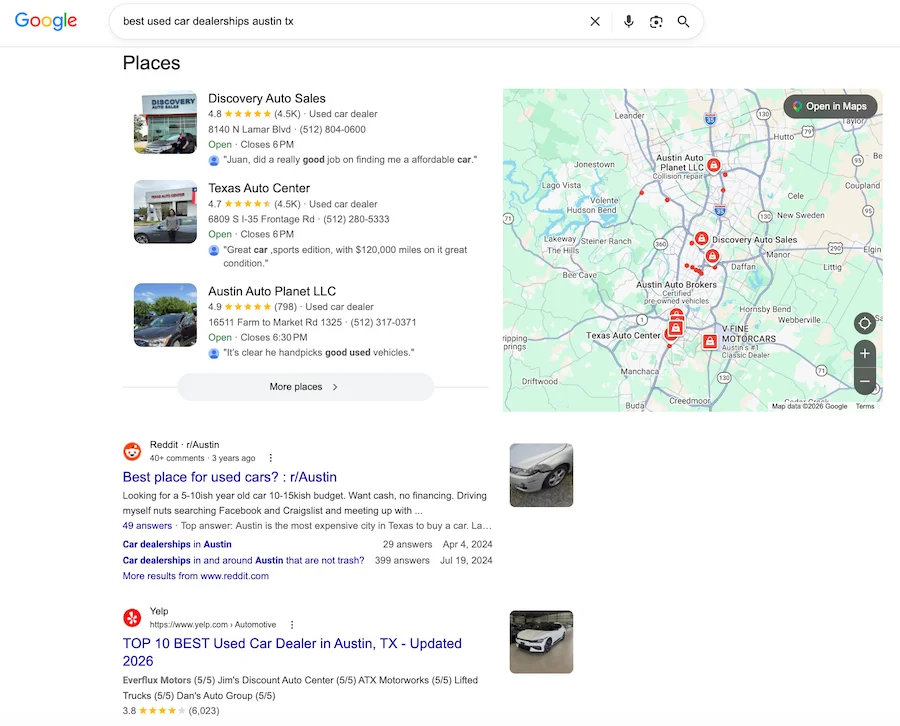
Task: Click the Reddit favicon icon
Action: tap(133, 451)
